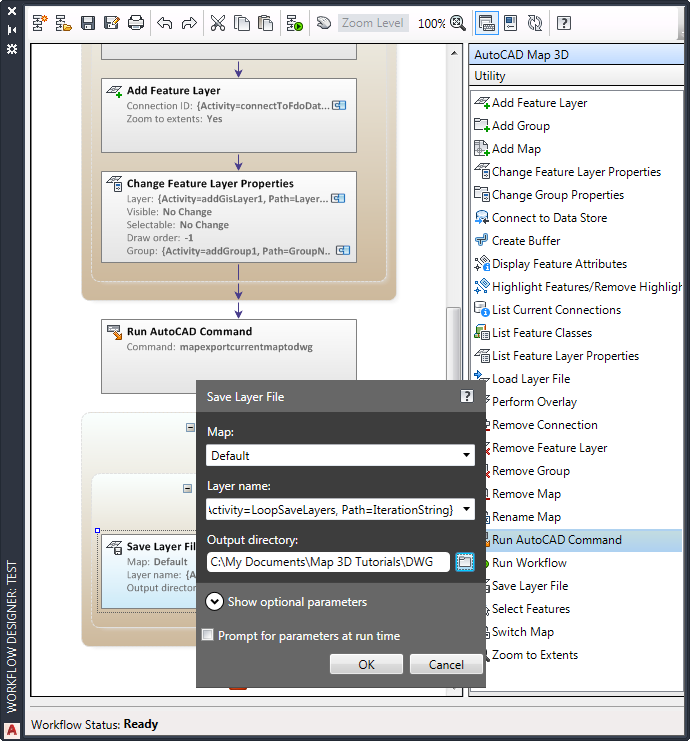The image size is (690, 741).
Task: Open the Layer name dropdown arrow
Action: (466, 509)
